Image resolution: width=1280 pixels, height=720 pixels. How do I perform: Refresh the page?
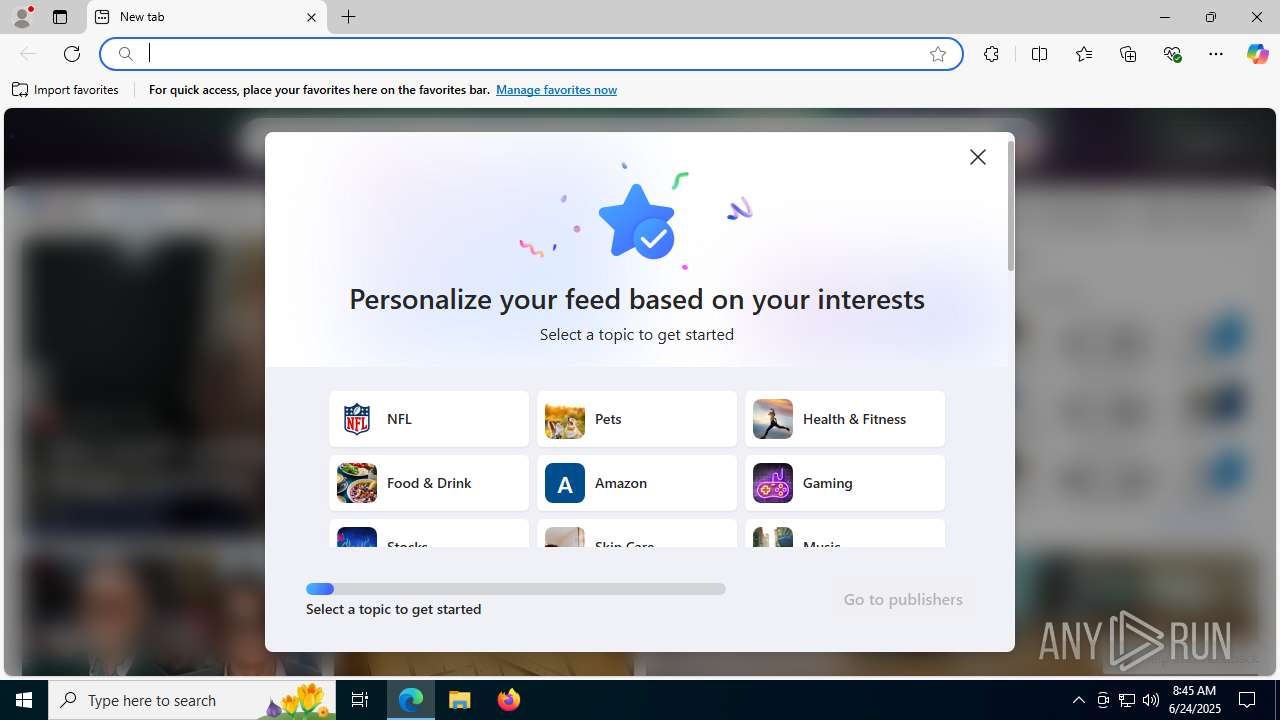pyautogui.click(x=72, y=54)
